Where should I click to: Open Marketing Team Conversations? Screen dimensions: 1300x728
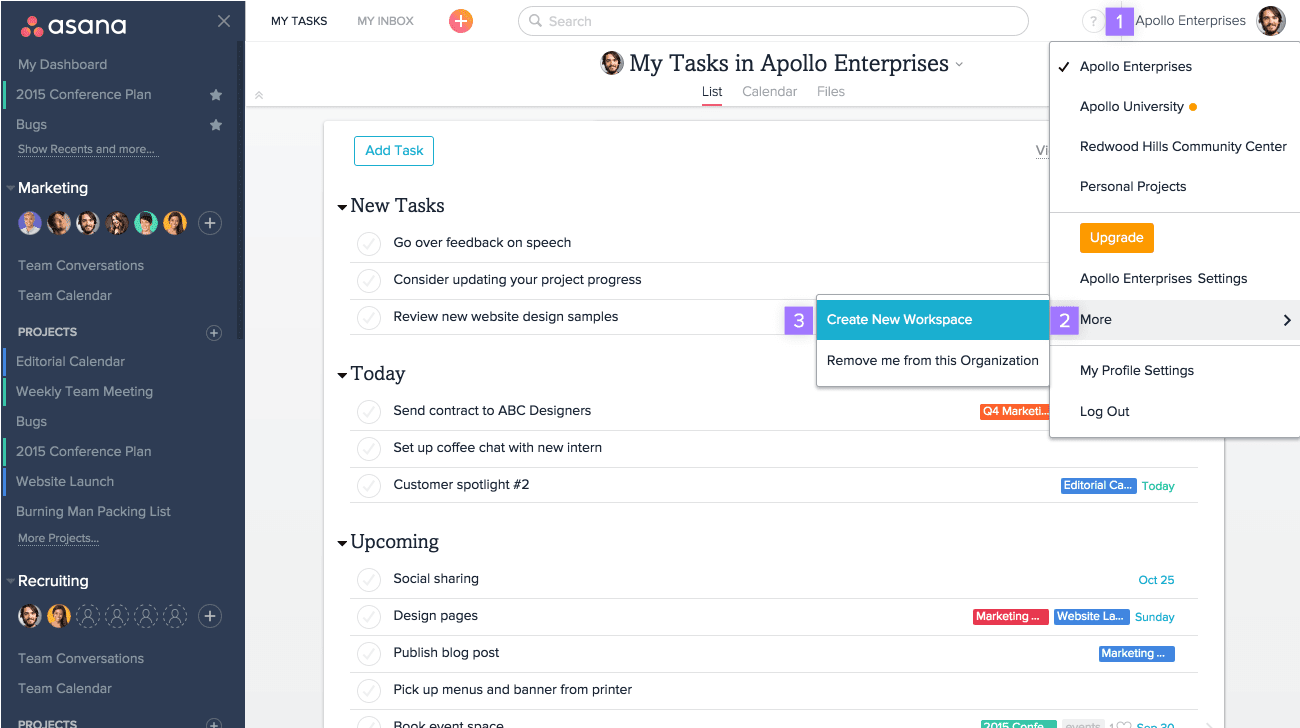[81, 266]
